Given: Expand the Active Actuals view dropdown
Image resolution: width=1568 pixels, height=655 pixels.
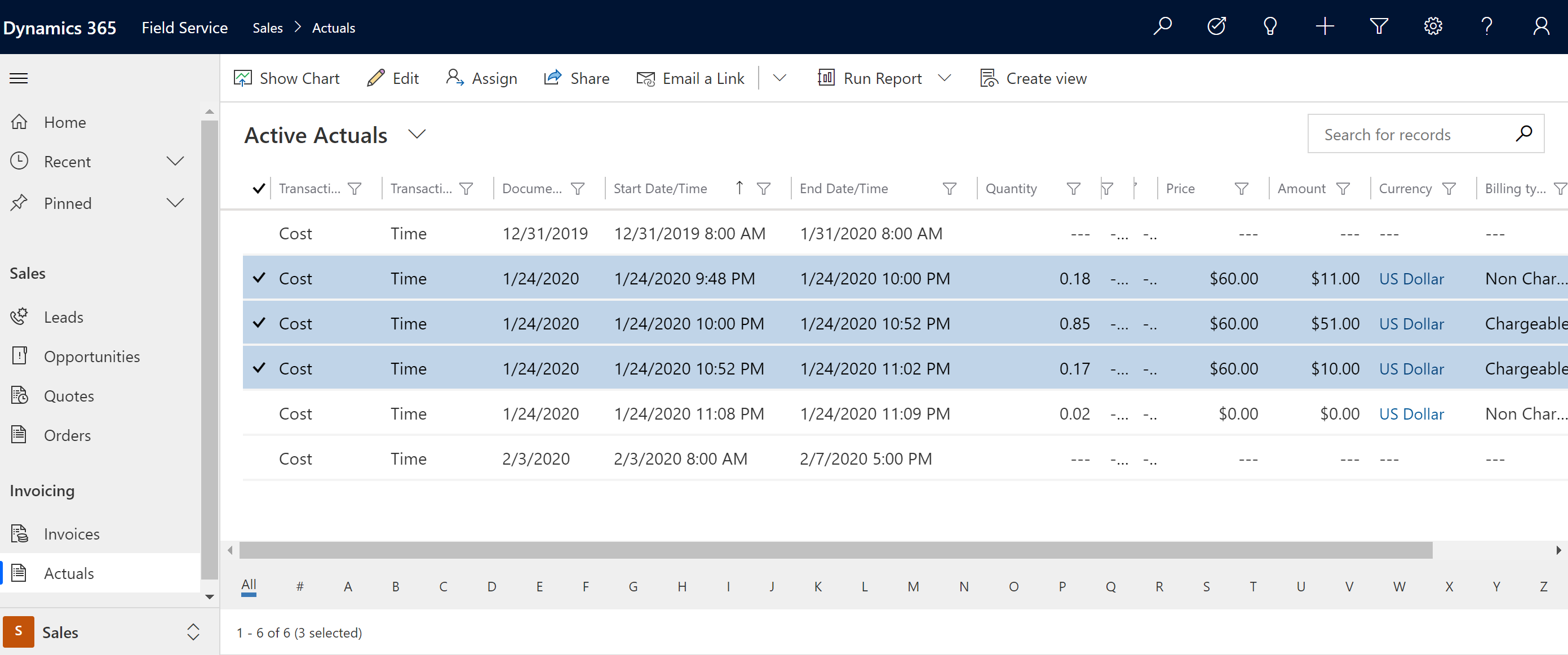Looking at the screenshot, I should click(x=418, y=134).
